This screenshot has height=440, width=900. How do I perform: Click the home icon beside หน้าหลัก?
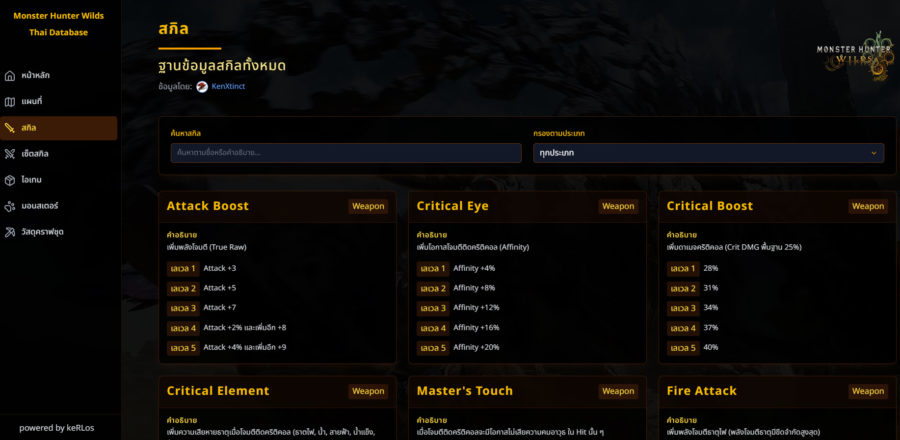point(10,76)
